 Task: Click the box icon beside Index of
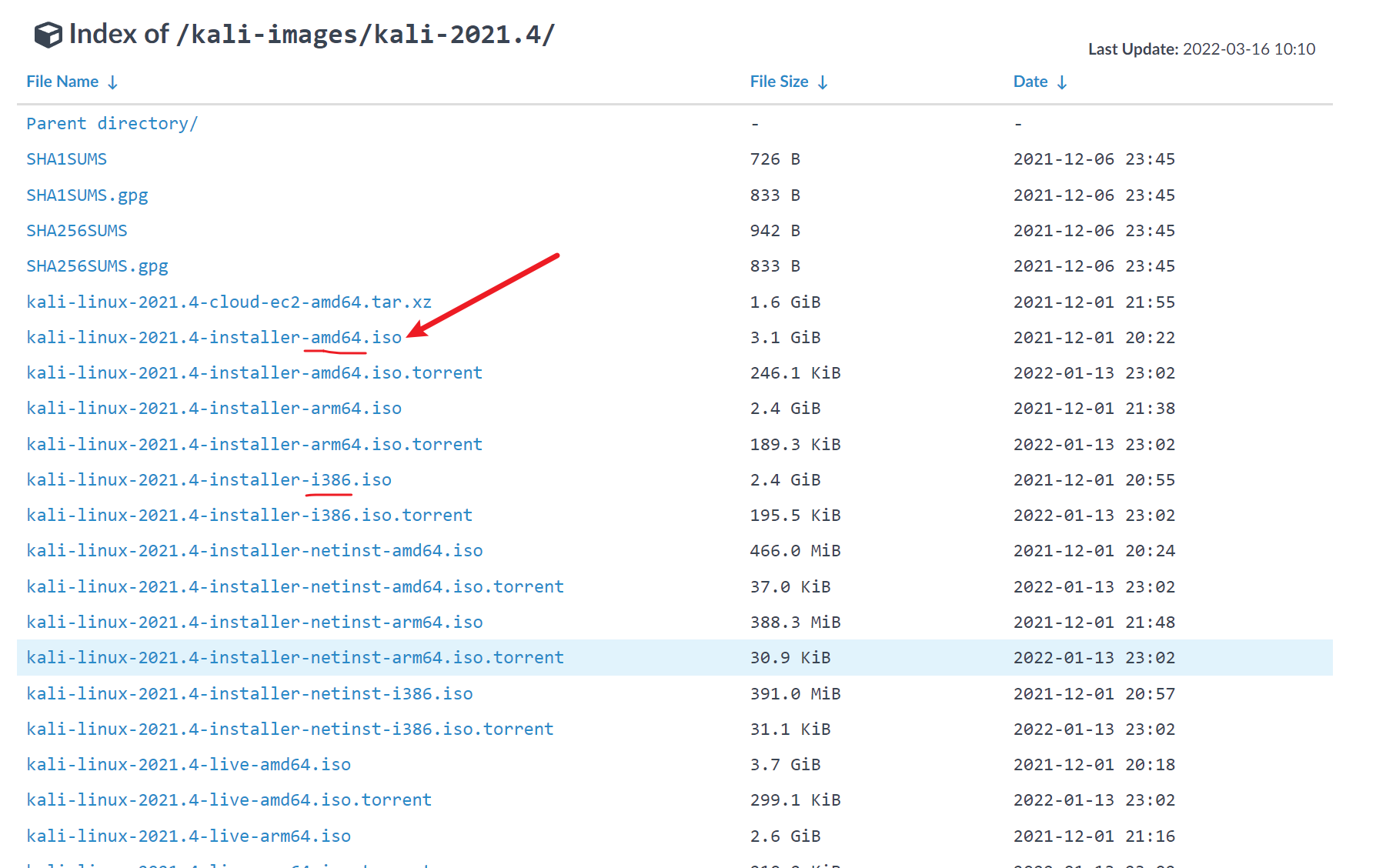coord(48,35)
